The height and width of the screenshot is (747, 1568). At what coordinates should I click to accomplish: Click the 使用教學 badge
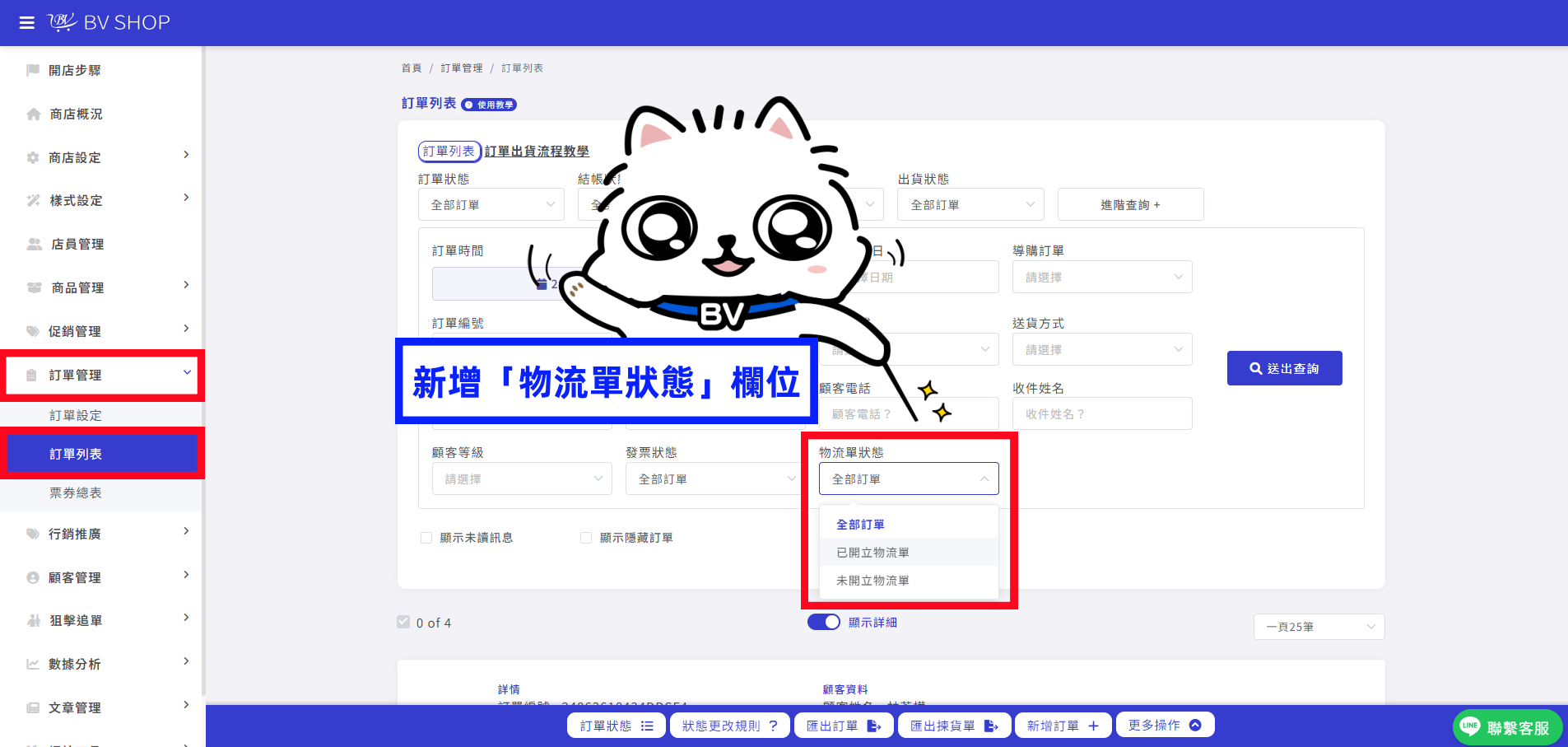[489, 105]
